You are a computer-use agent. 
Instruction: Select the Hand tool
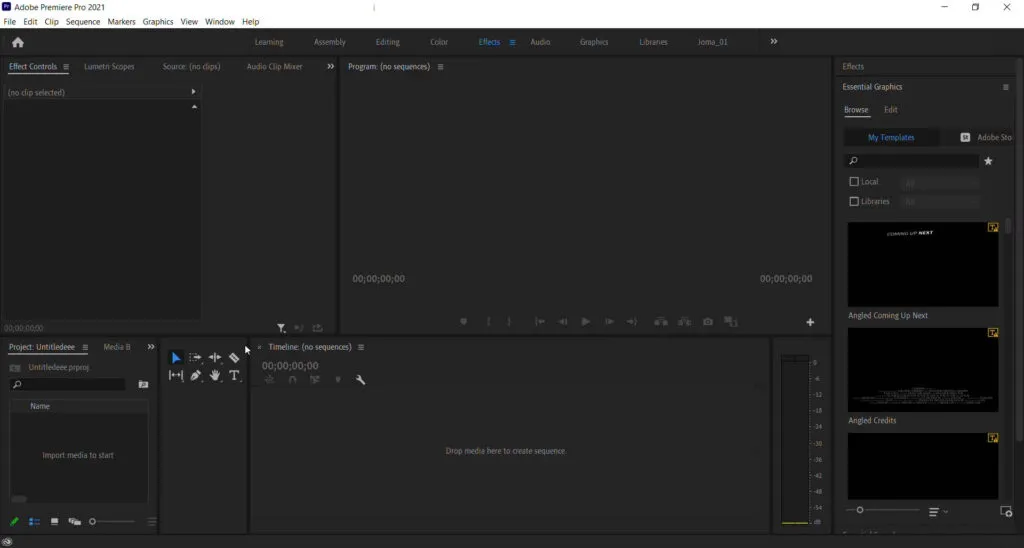(x=215, y=376)
